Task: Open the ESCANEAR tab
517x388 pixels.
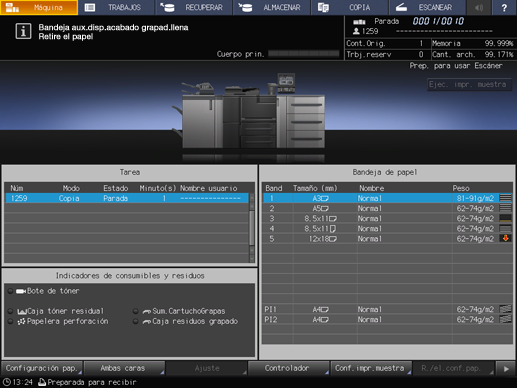Action: pyautogui.click(x=427, y=7)
